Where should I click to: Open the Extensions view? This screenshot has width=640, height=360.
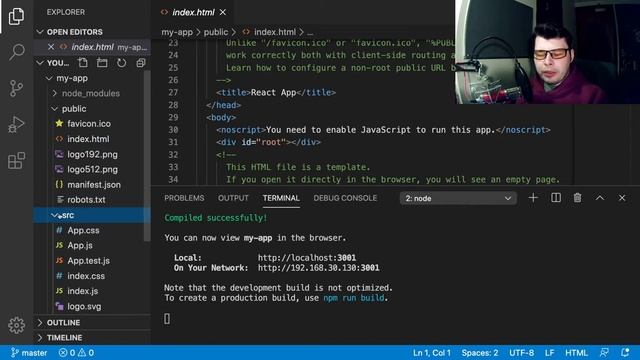16,160
